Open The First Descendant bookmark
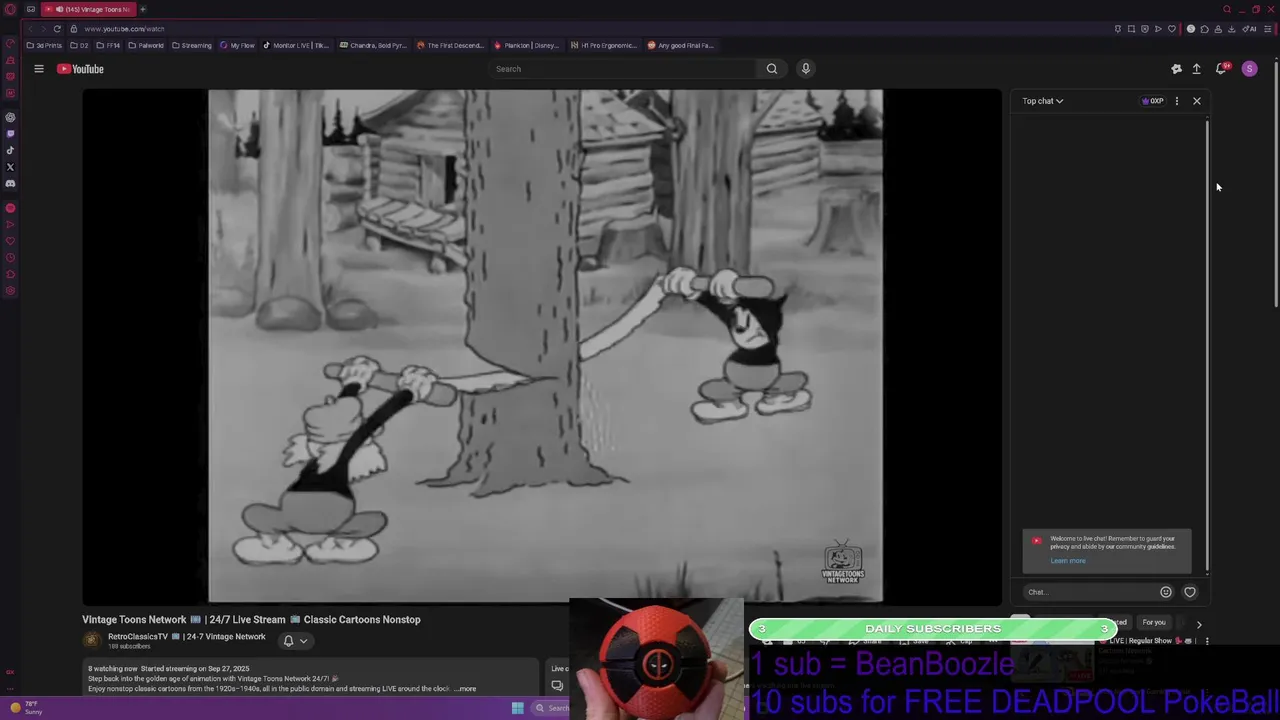 coord(450,45)
